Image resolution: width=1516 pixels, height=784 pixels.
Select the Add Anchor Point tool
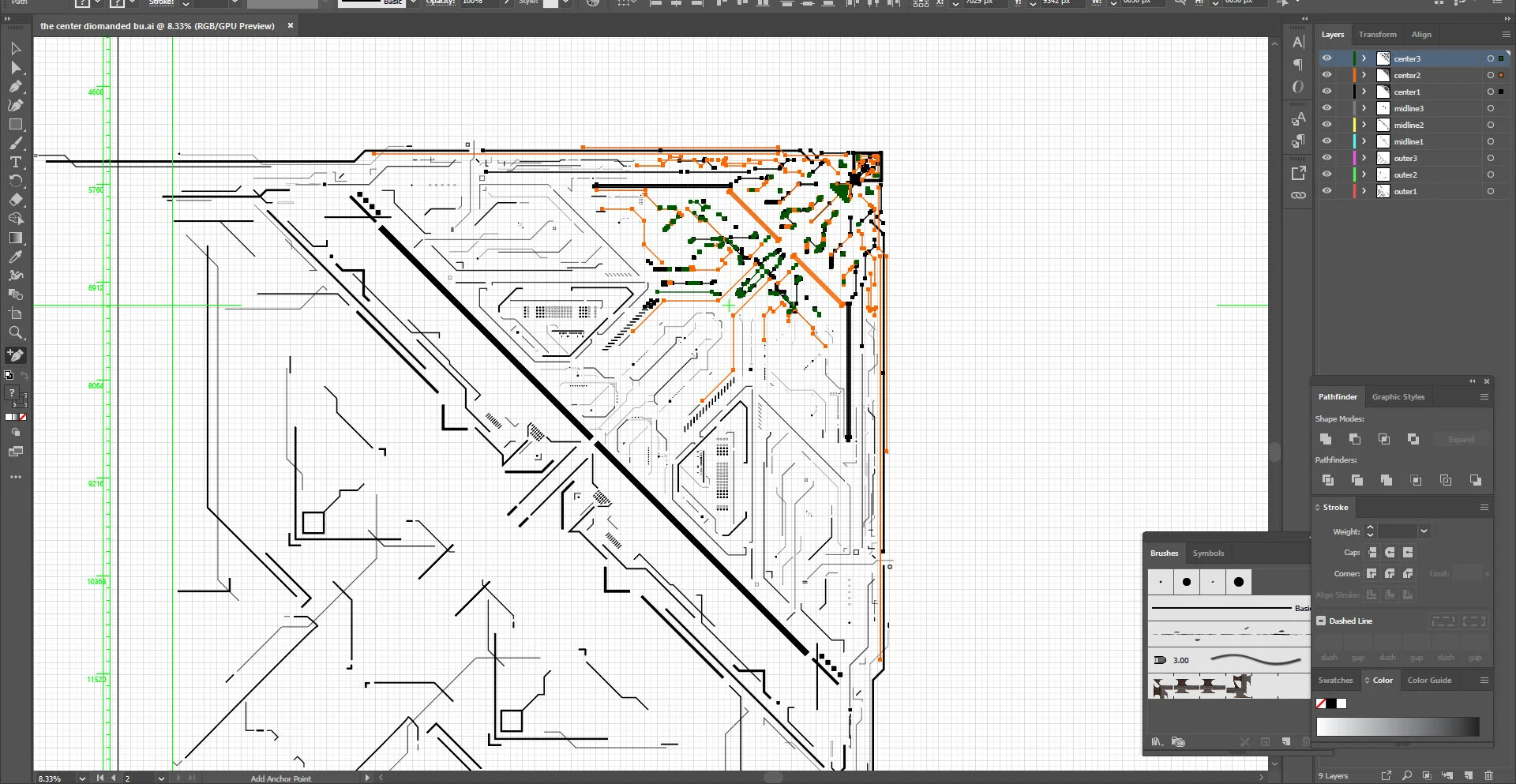[x=16, y=355]
